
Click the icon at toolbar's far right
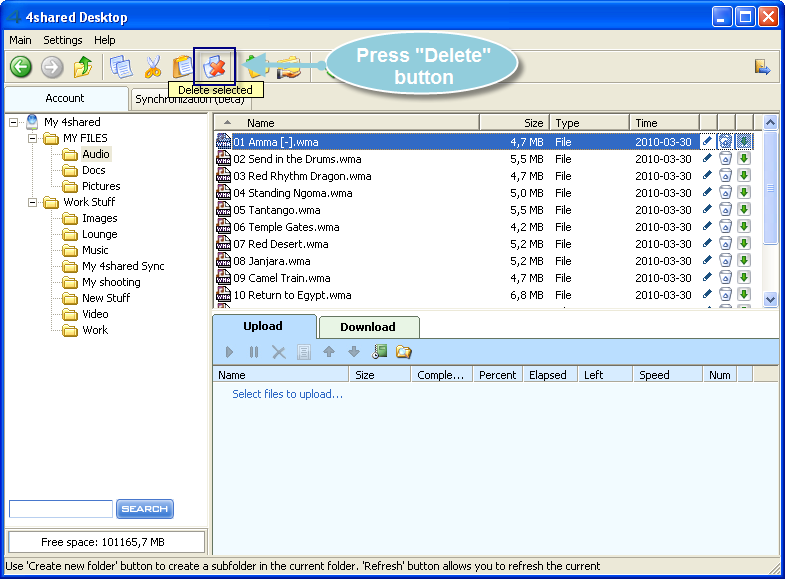762,67
